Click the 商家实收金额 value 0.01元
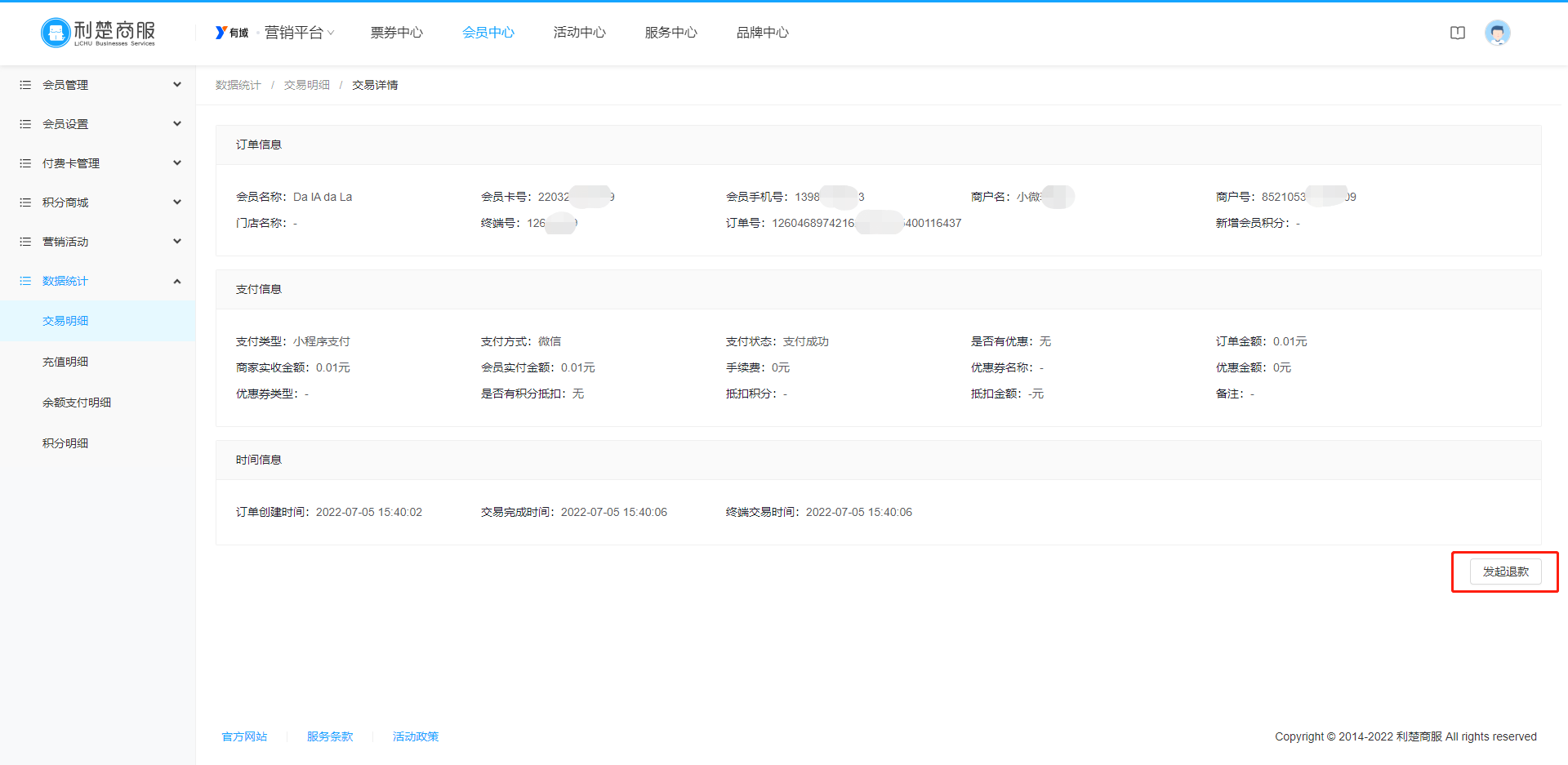 333,367
